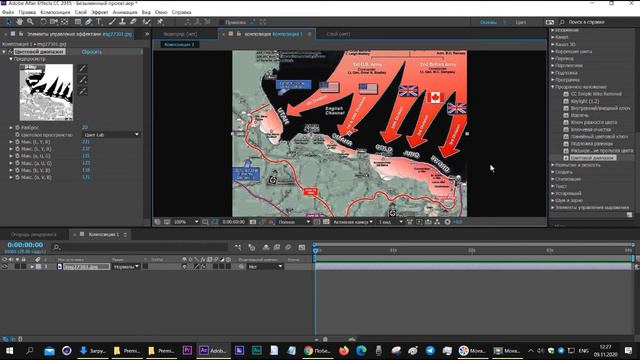Select the Roto Brush tool
The width and height of the screenshot is (640, 360).
147,22
